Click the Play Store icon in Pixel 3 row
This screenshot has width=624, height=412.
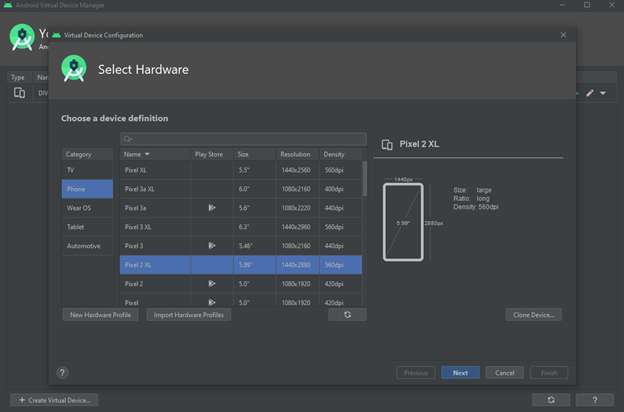[212, 246]
